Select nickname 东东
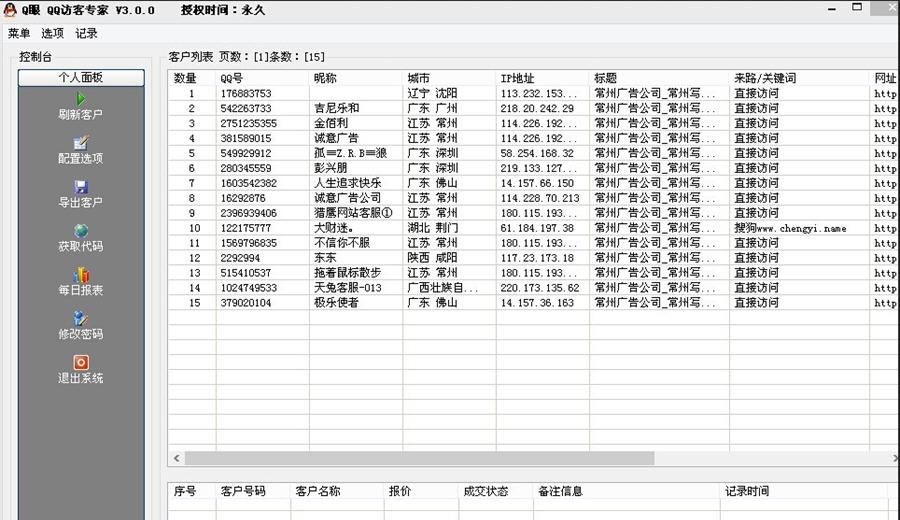Screen dimensions: 900x520 pyautogui.click(x=325, y=258)
